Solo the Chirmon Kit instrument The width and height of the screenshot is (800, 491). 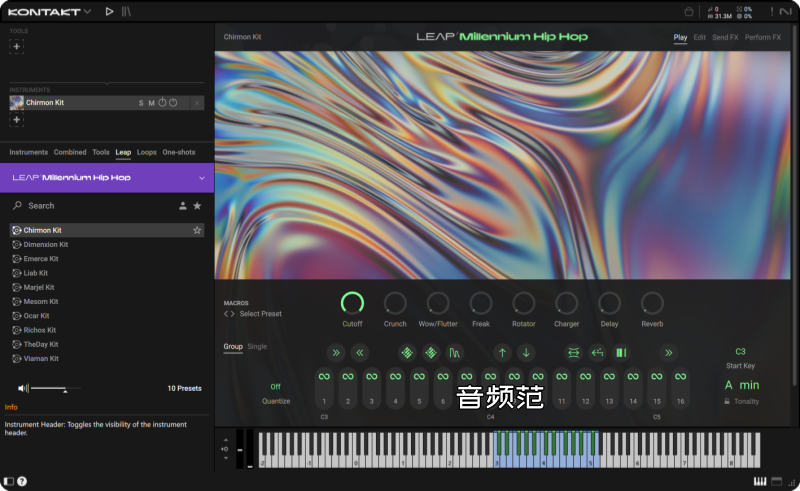point(141,103)
